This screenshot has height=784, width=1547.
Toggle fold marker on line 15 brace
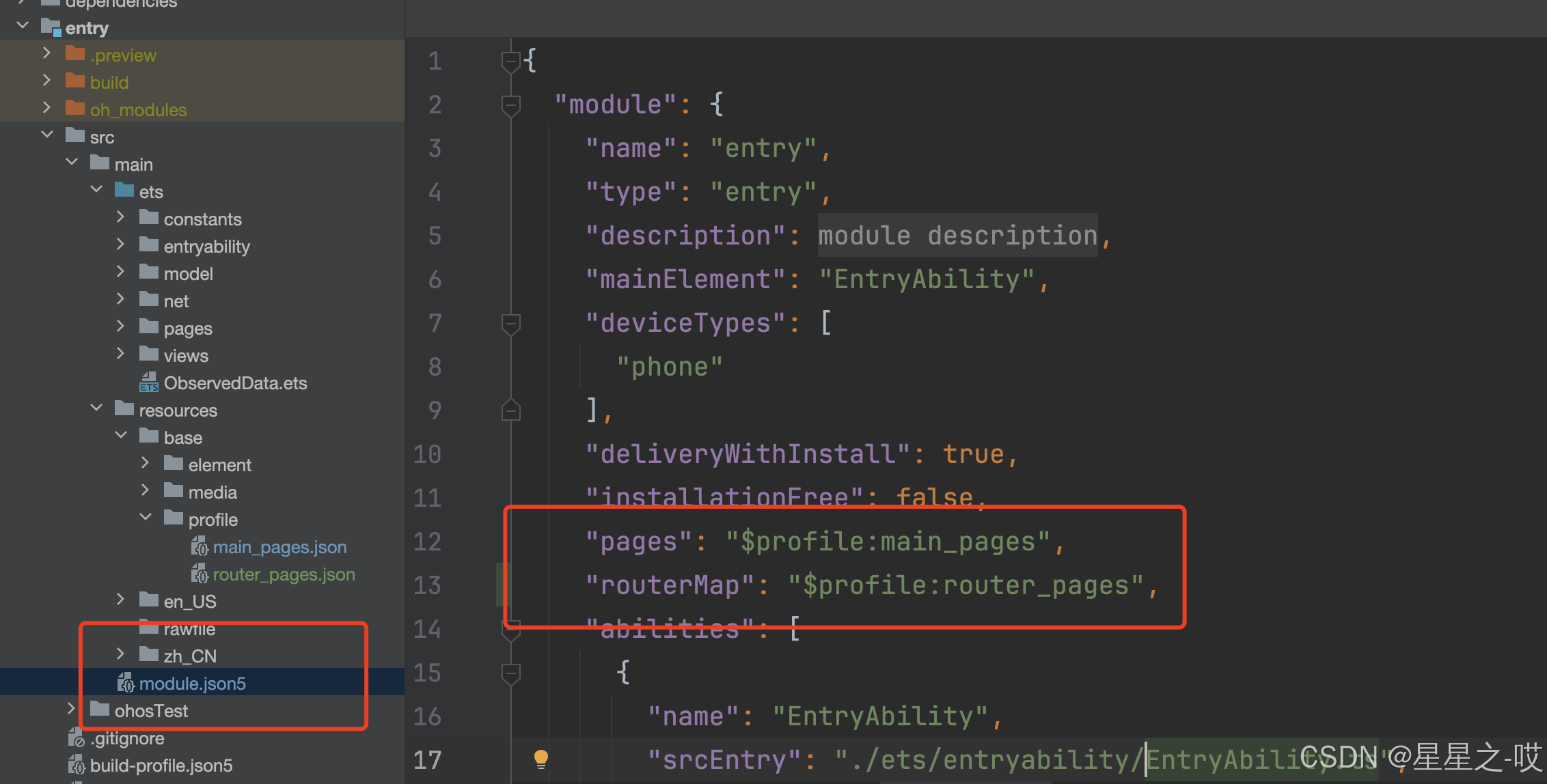click(x=510, y=673)
